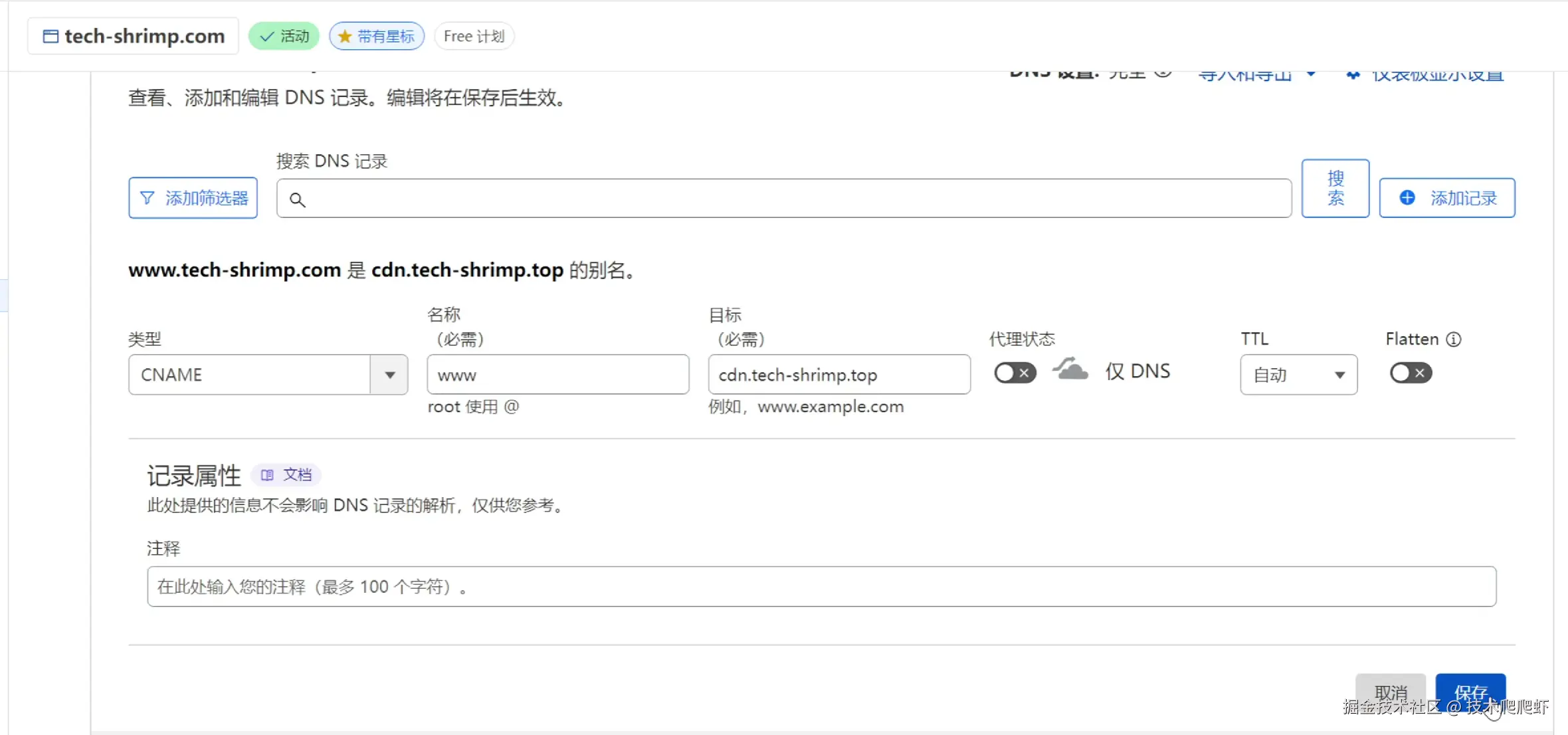The image size is (1568, 735).
Task: Click the 取消 cancel button
Action: (x=1390, y=691)
